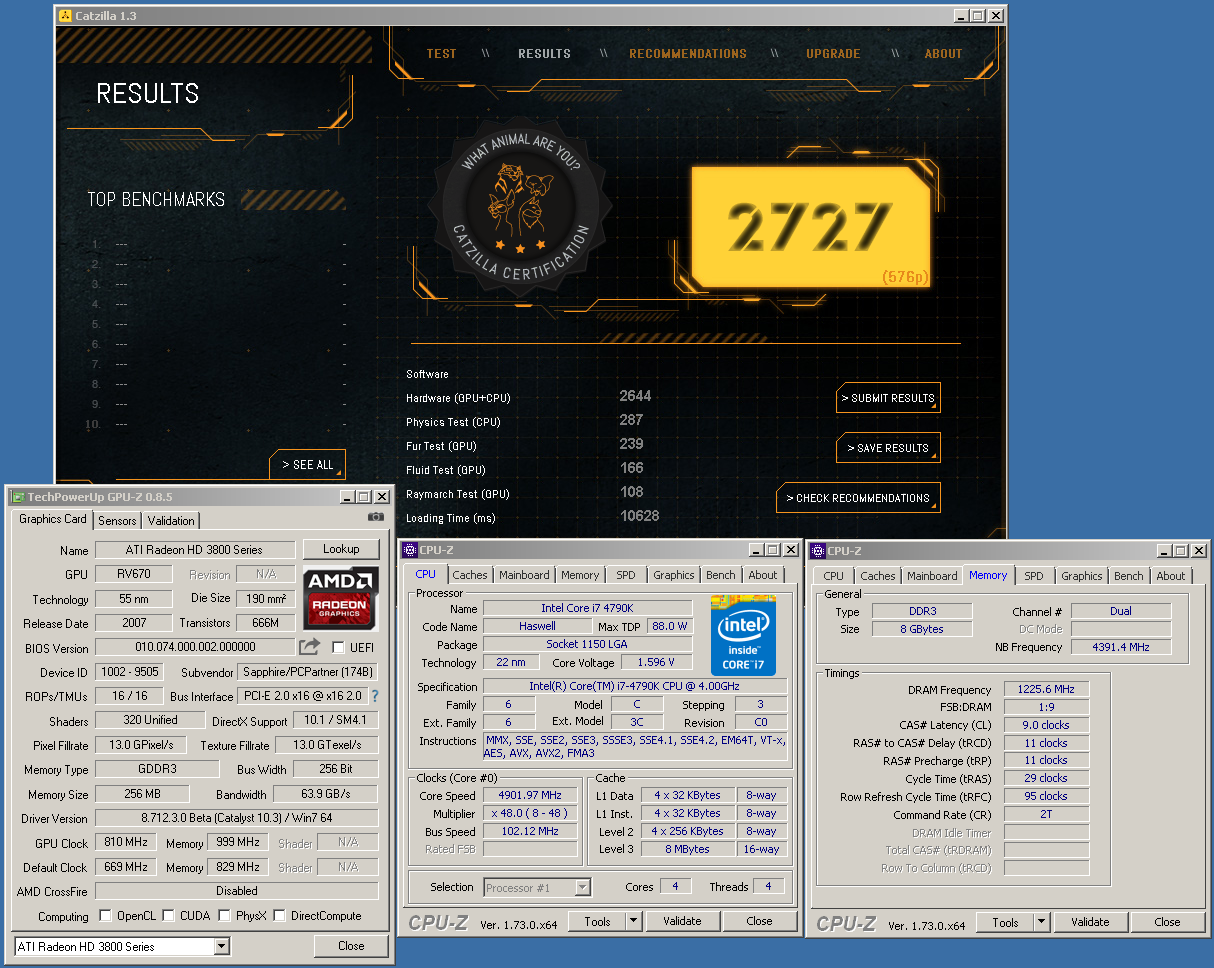
Task: Click Validate in the CPU-tab CPU-Z window
Action: point(682,922)
